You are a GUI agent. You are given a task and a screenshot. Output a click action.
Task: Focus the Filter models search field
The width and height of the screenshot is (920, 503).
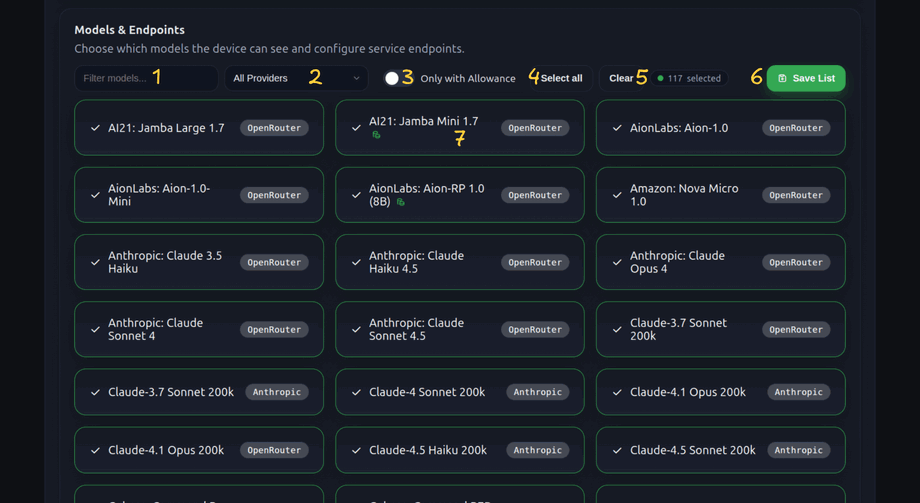[146, 78]
